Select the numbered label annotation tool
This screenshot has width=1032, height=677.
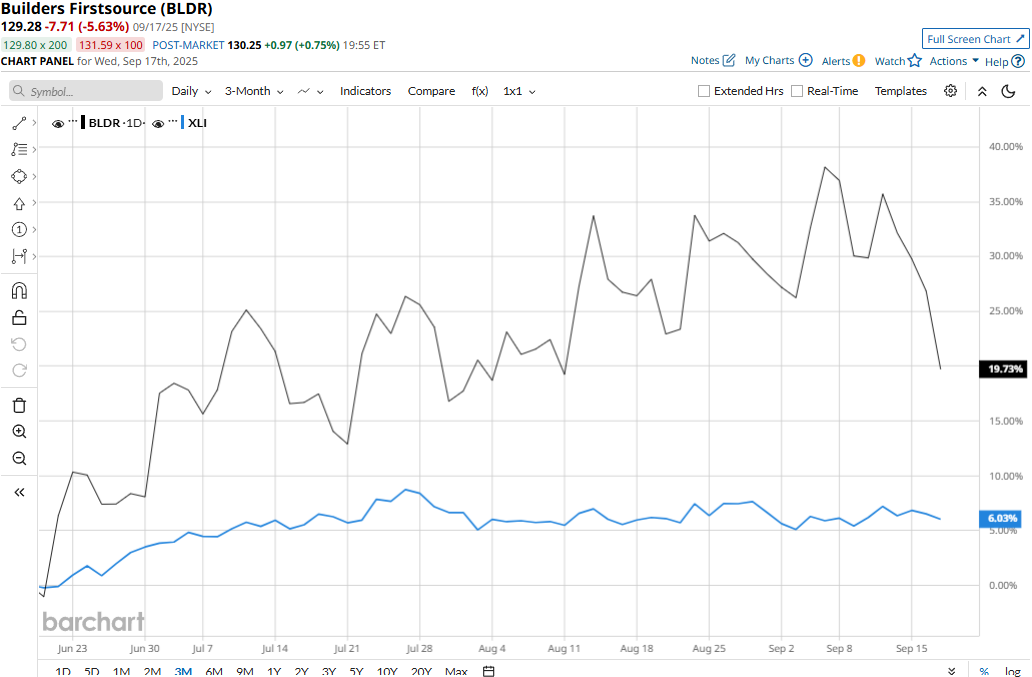[19, 230]
